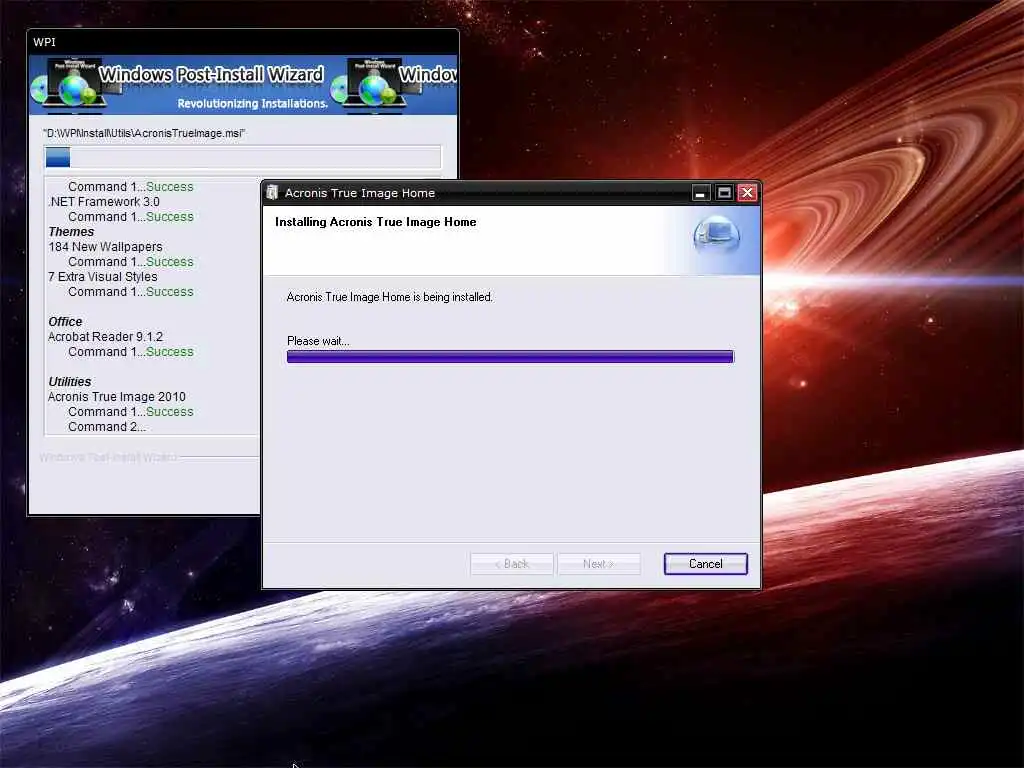Click Success under 184 New Wallpapers
Screen dimensions: 1024x768
click(x=170, y=262)
